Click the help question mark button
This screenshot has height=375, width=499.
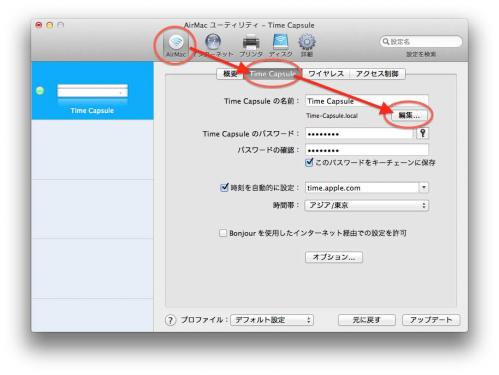click(170, 320)
